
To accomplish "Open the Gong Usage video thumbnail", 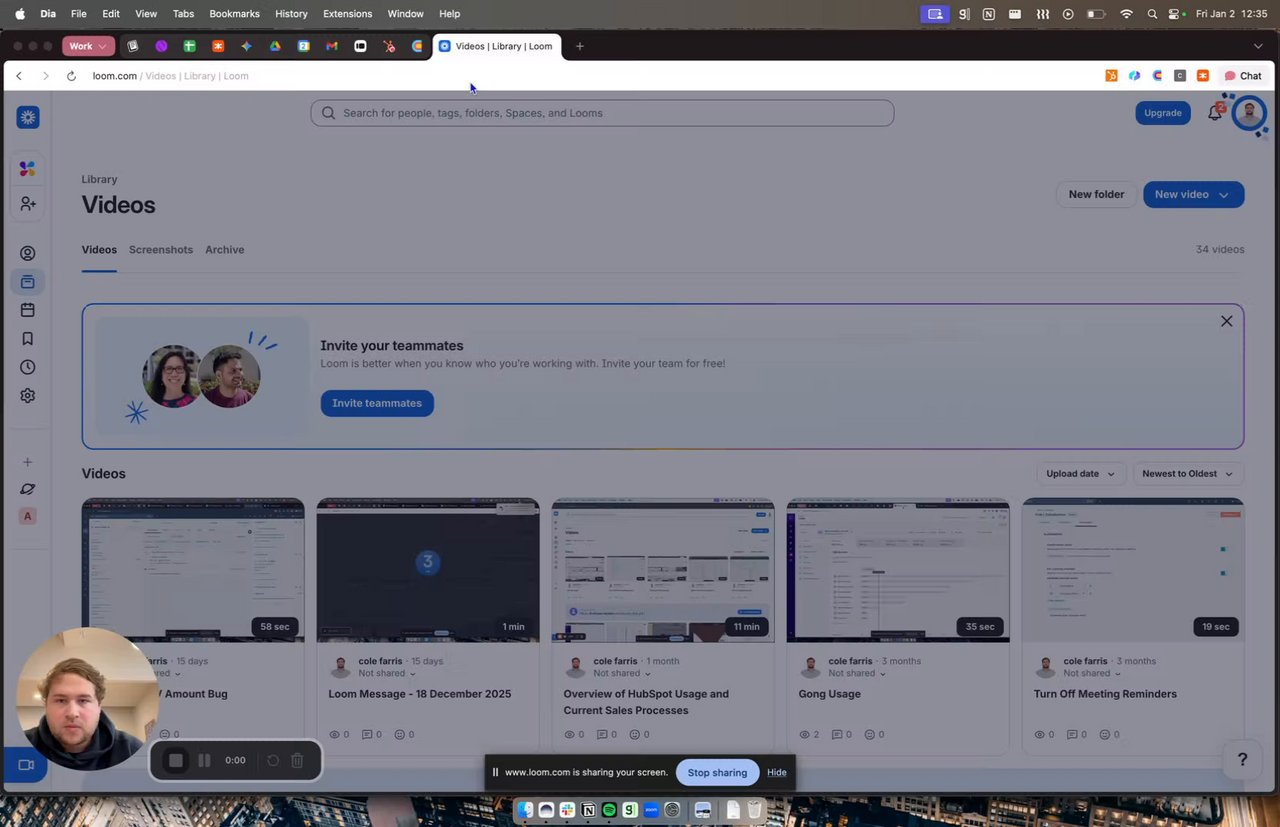I will click(x=898, y=570).
